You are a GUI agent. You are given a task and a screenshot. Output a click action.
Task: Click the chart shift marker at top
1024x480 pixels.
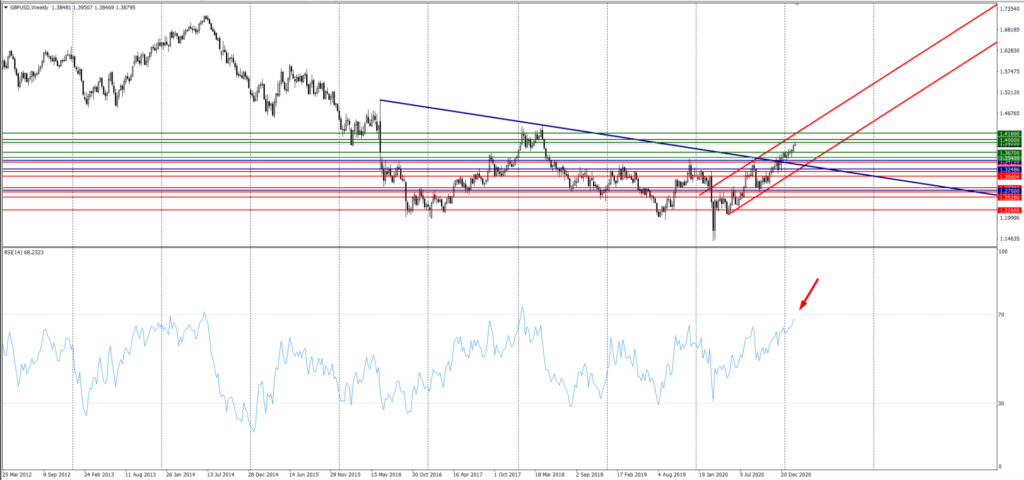pos(797,3)
